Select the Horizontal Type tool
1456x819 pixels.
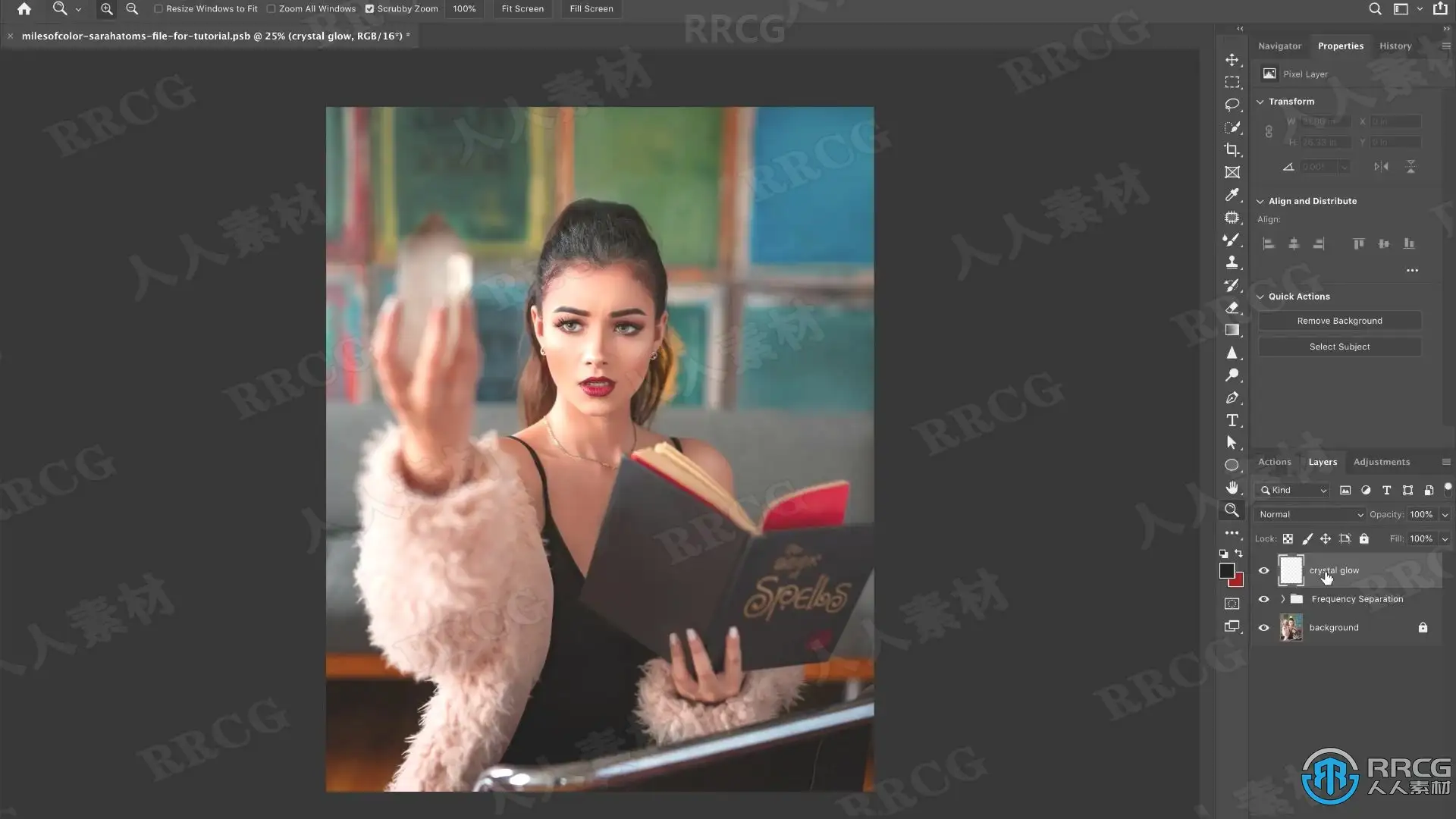pyautogui.click(x=1232, y=420)
